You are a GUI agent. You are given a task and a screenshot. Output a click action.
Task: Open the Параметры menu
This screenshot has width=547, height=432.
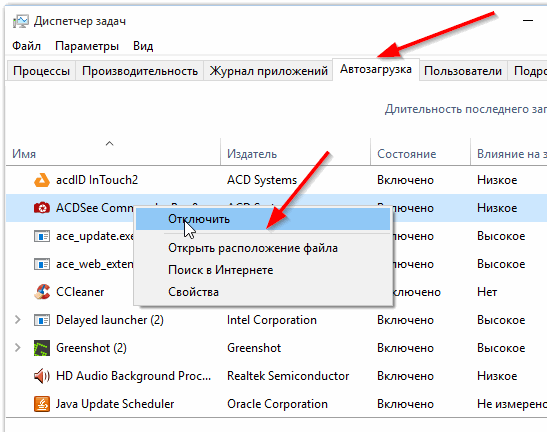(87, 46)
